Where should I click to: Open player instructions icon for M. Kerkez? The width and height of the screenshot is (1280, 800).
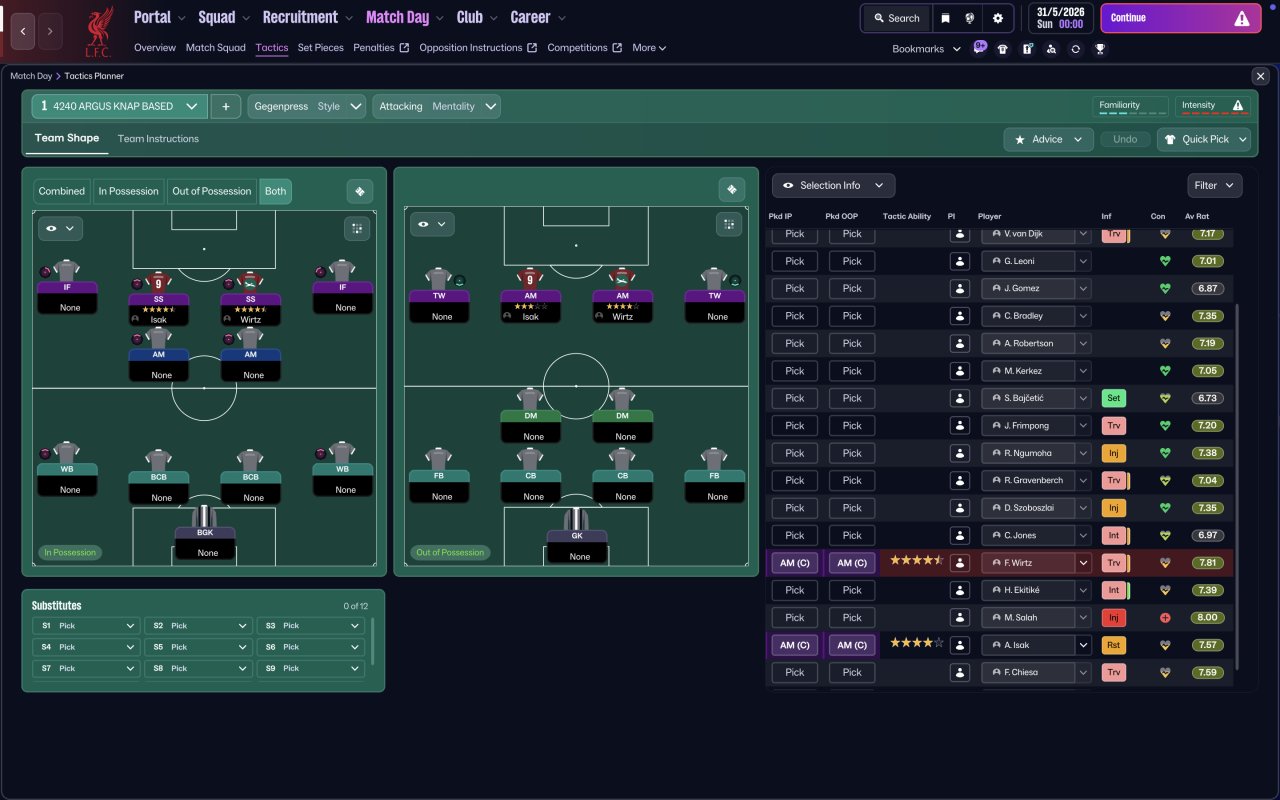pos(960,371)
